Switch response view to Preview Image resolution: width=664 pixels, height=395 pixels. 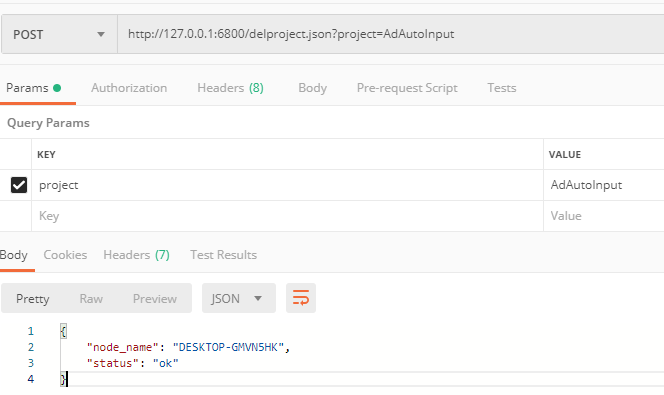155,299
